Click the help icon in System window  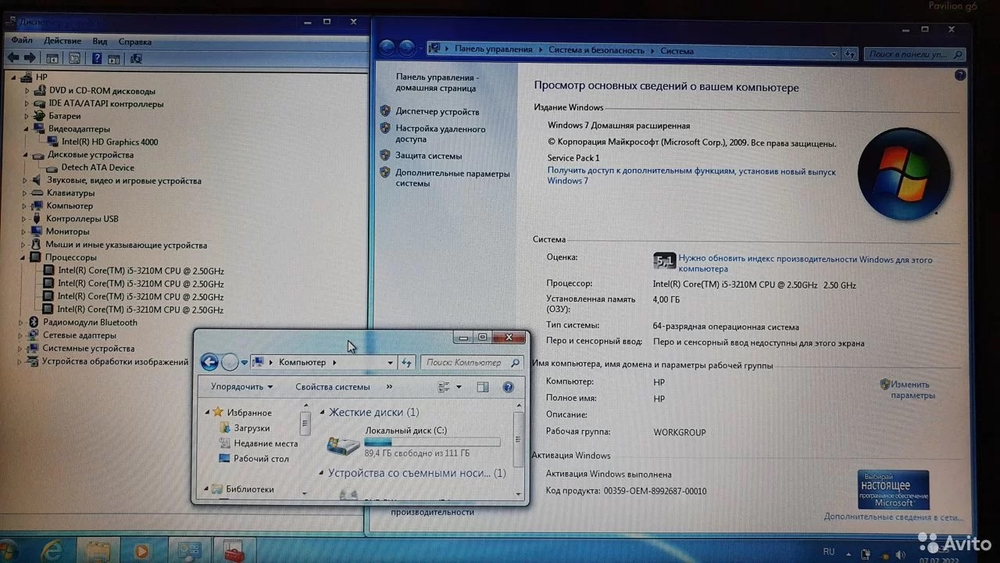click(x=960, y=75)
